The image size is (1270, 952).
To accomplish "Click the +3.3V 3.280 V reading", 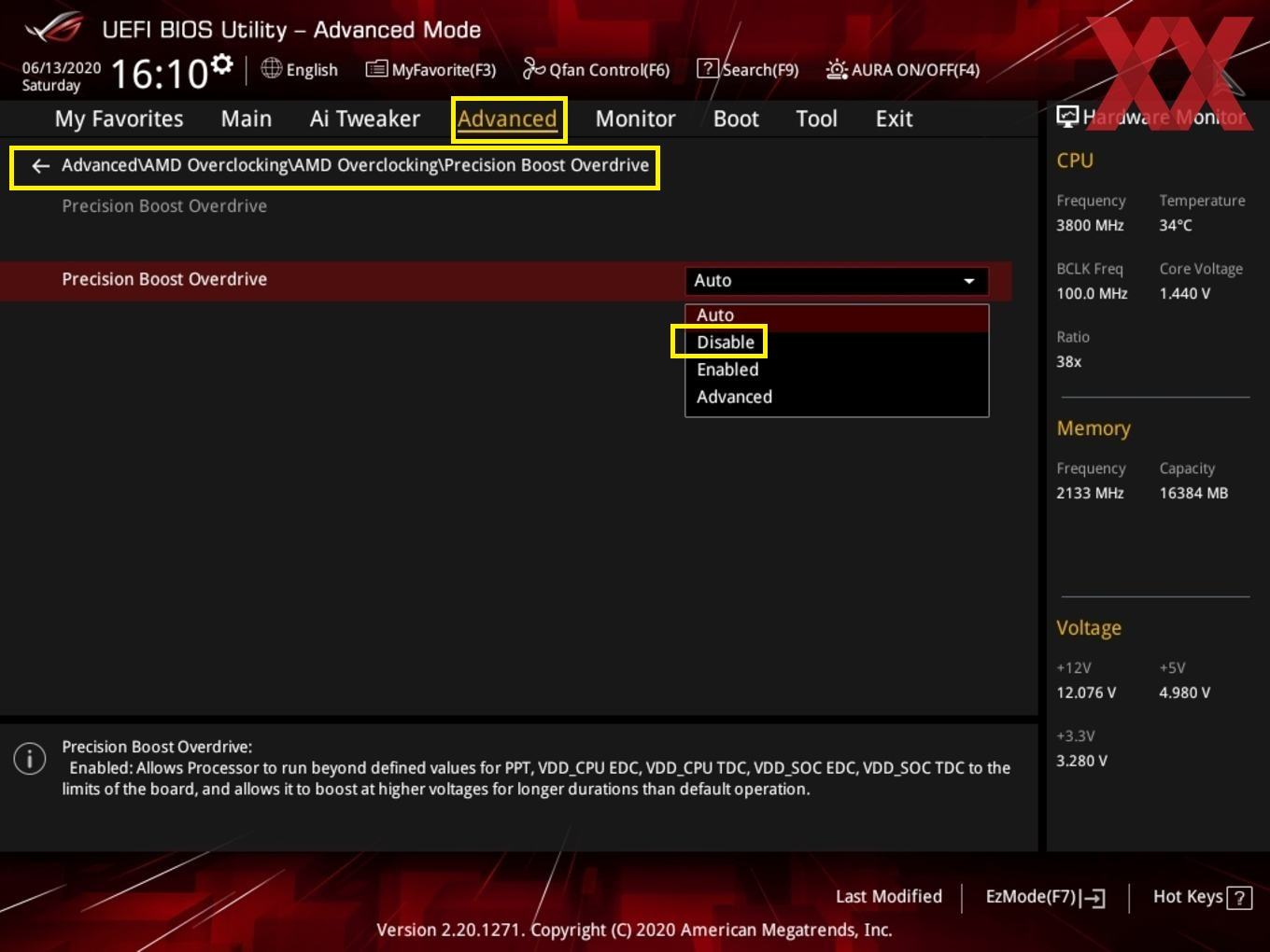I will click(1081, 761).
